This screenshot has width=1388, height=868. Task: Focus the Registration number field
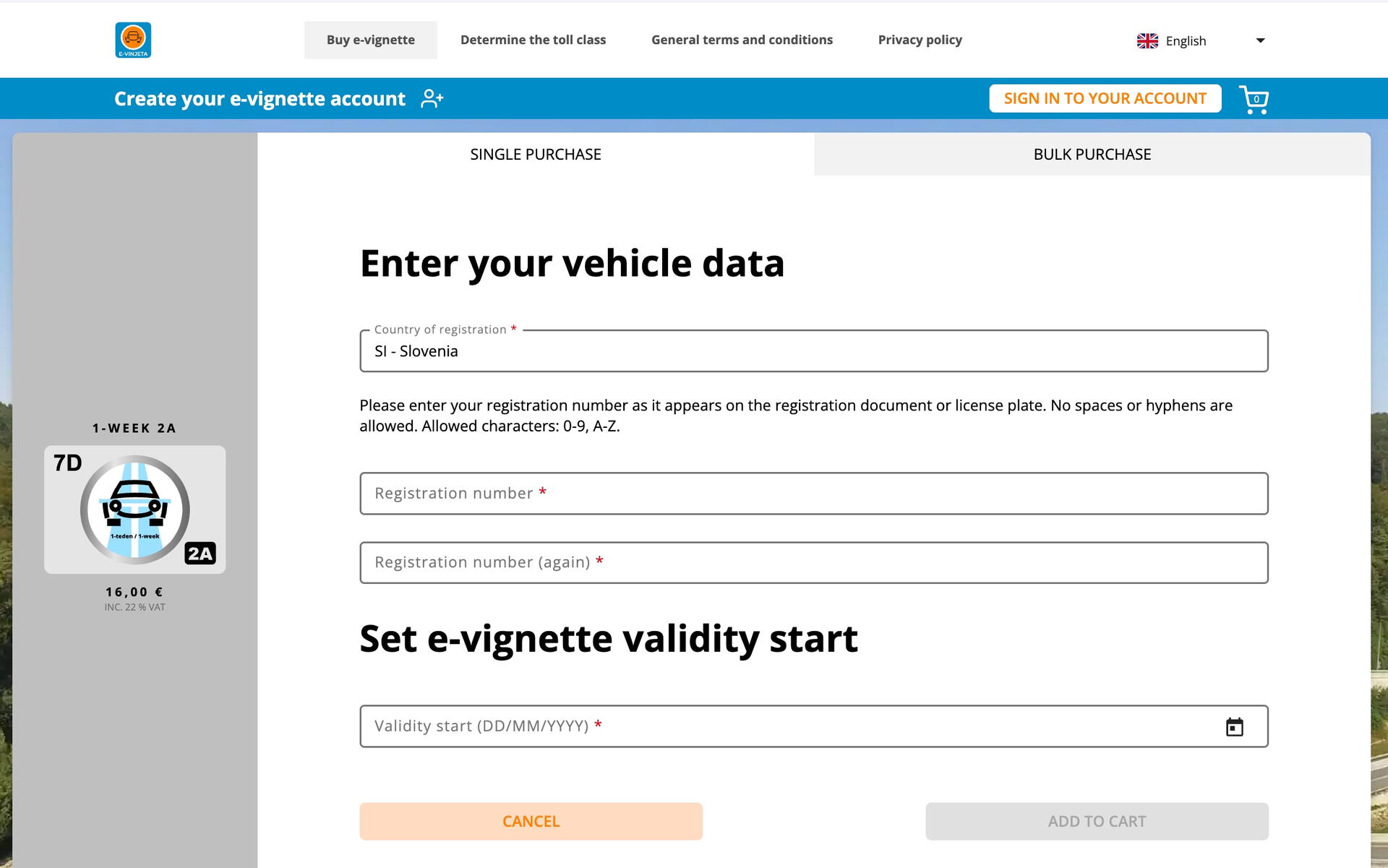coord(814,494)
